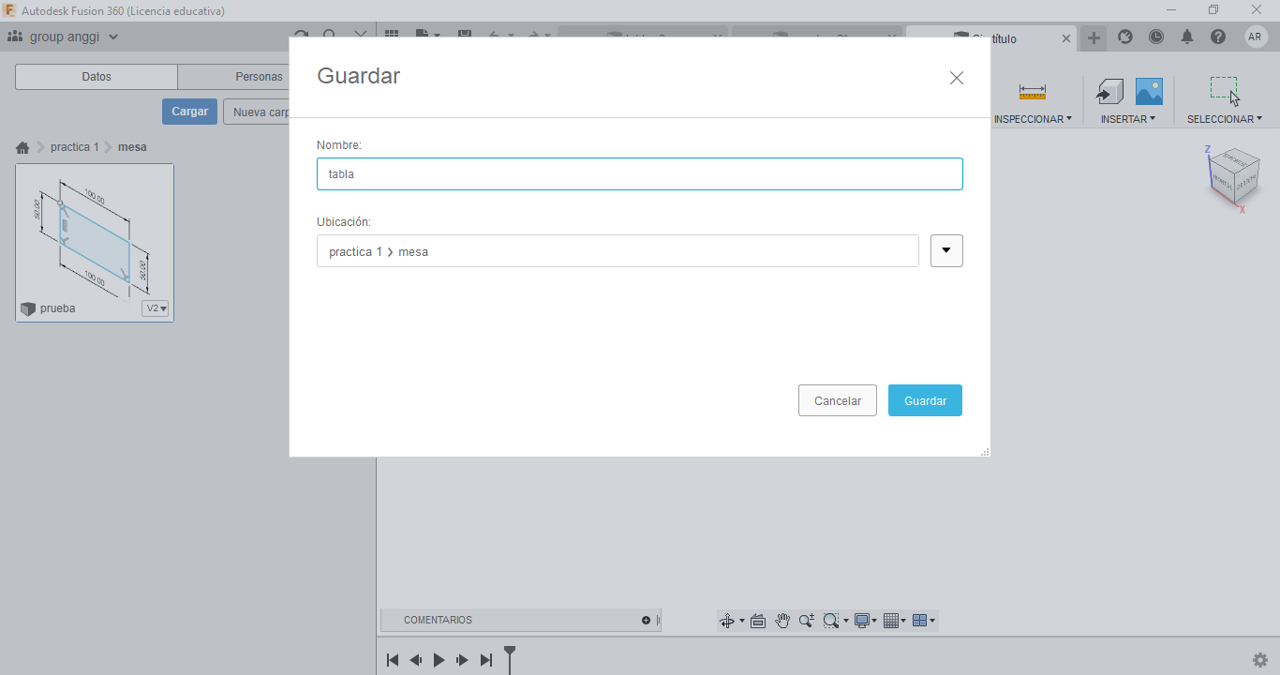This screenshot has height=675, width=1280.
Task: Expand the group anggi team chevron
Action: point(113,37)
